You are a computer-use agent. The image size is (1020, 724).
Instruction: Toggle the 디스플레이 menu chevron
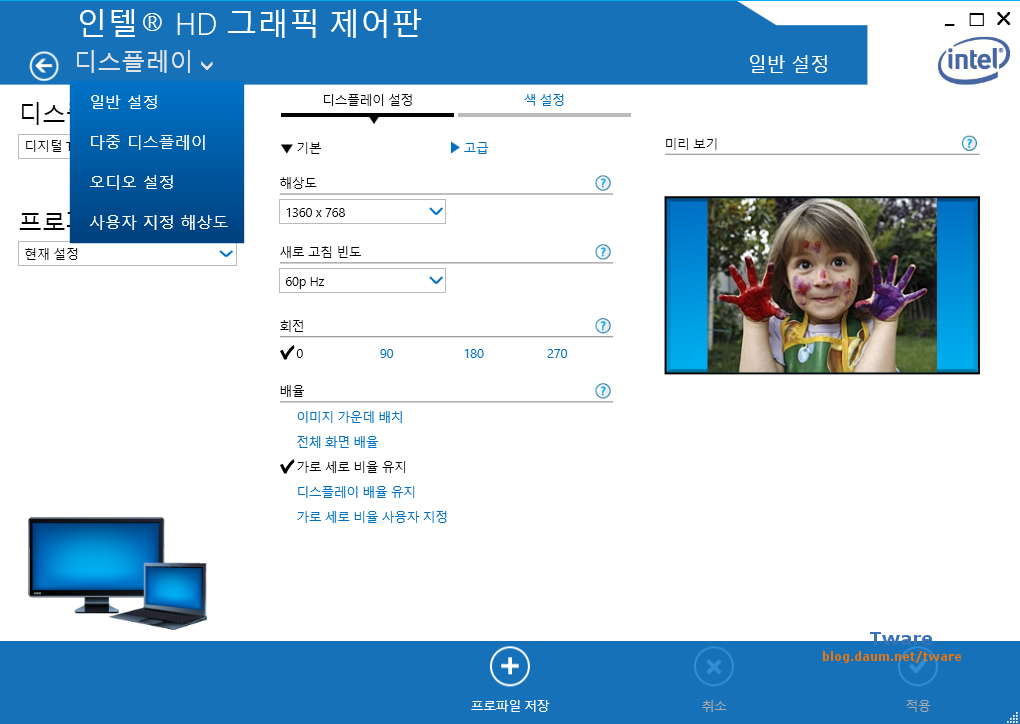coord(207,65)
